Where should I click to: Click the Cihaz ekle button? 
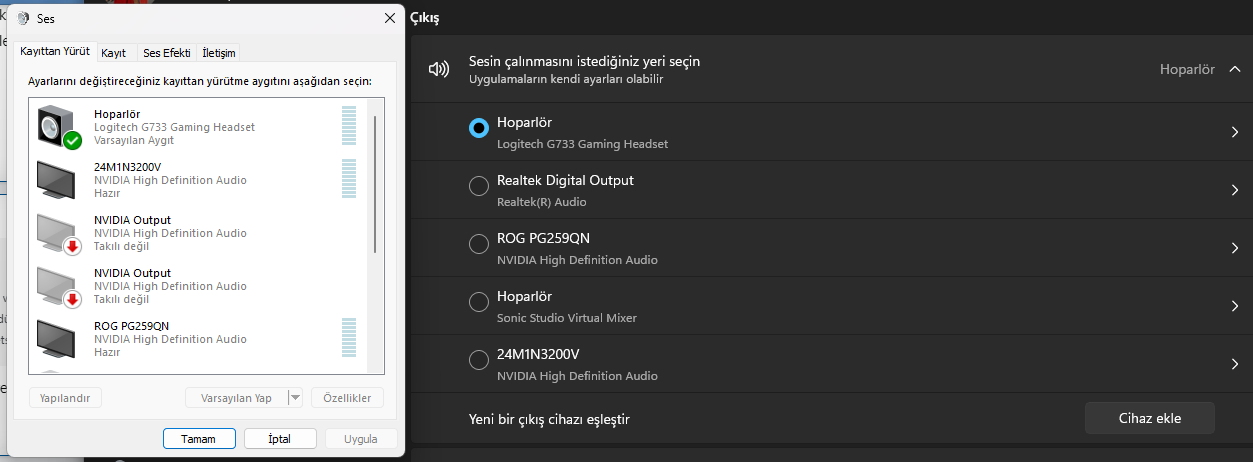tap(1149, 419)
